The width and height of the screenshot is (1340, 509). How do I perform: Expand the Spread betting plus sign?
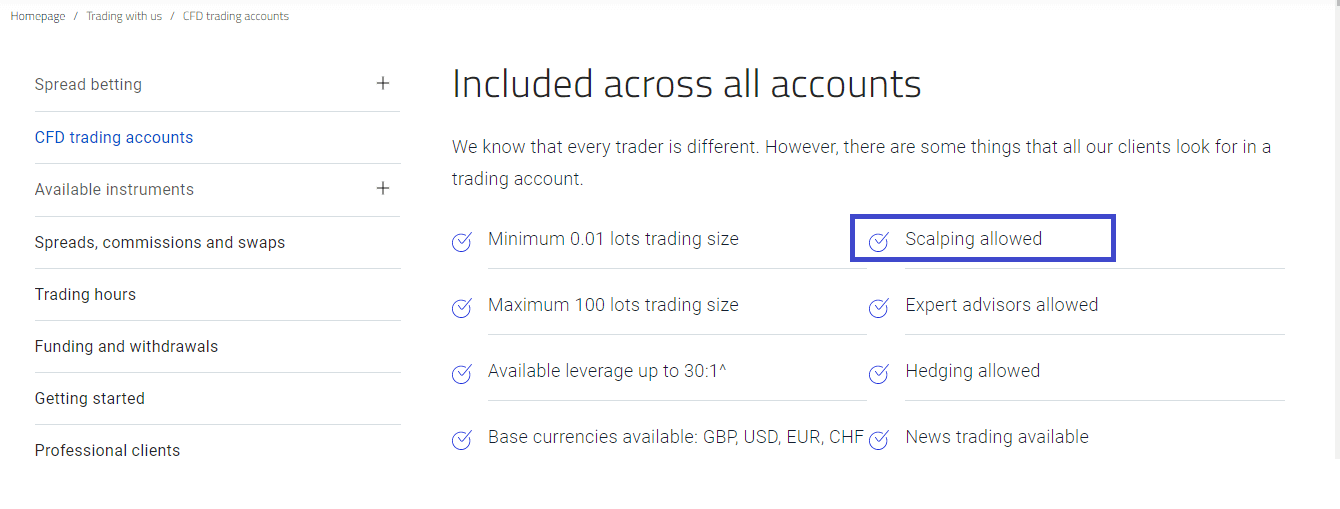click(x=383, y=83)
